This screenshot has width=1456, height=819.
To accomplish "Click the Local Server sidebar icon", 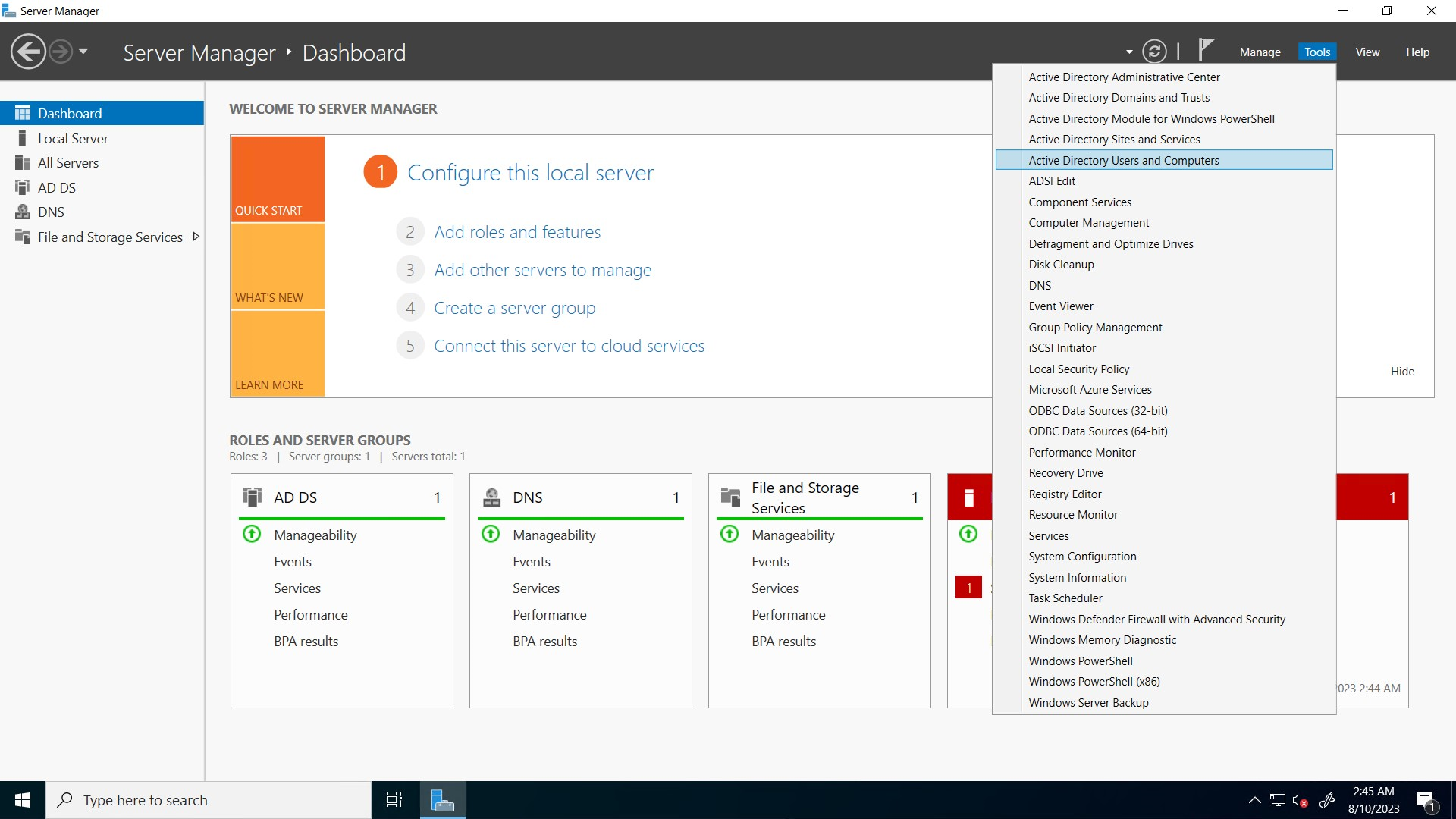I will click(23, 138).
